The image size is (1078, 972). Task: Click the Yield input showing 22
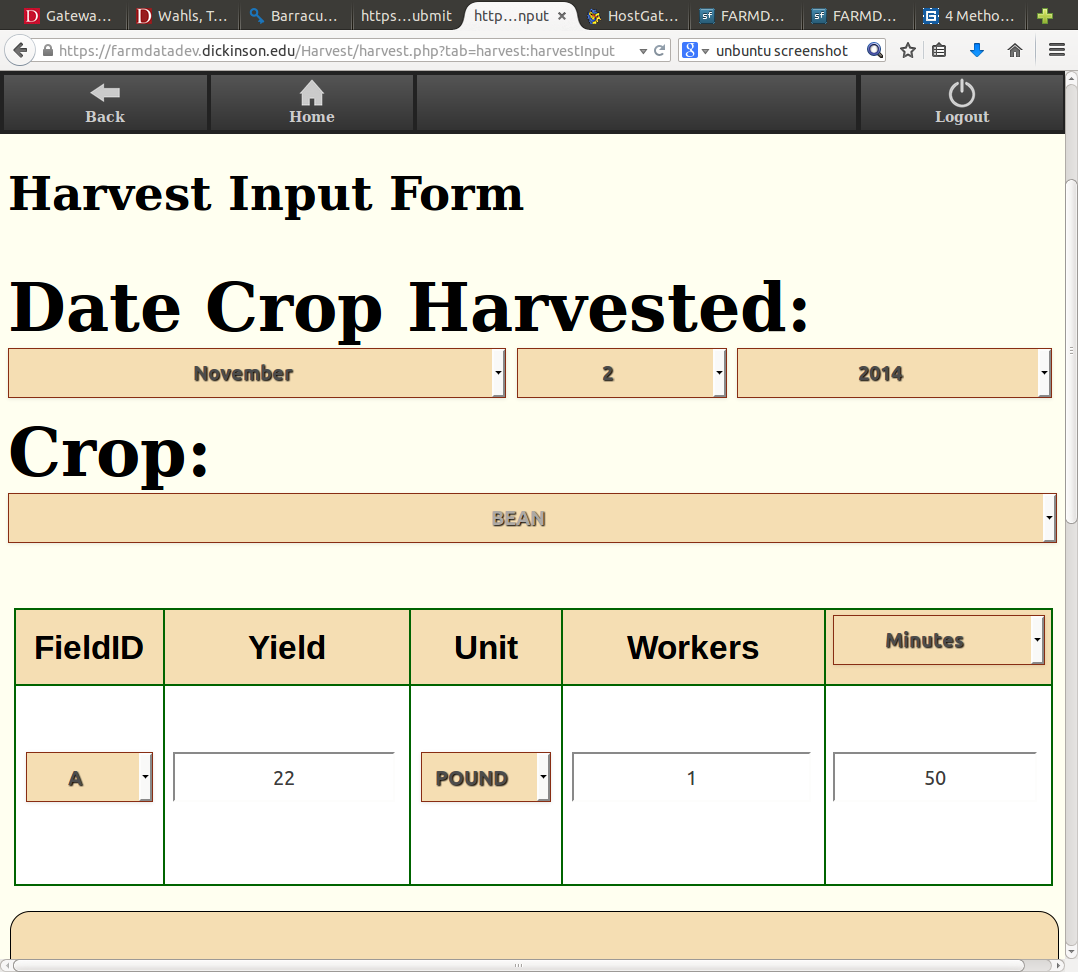tap(286, 777)
